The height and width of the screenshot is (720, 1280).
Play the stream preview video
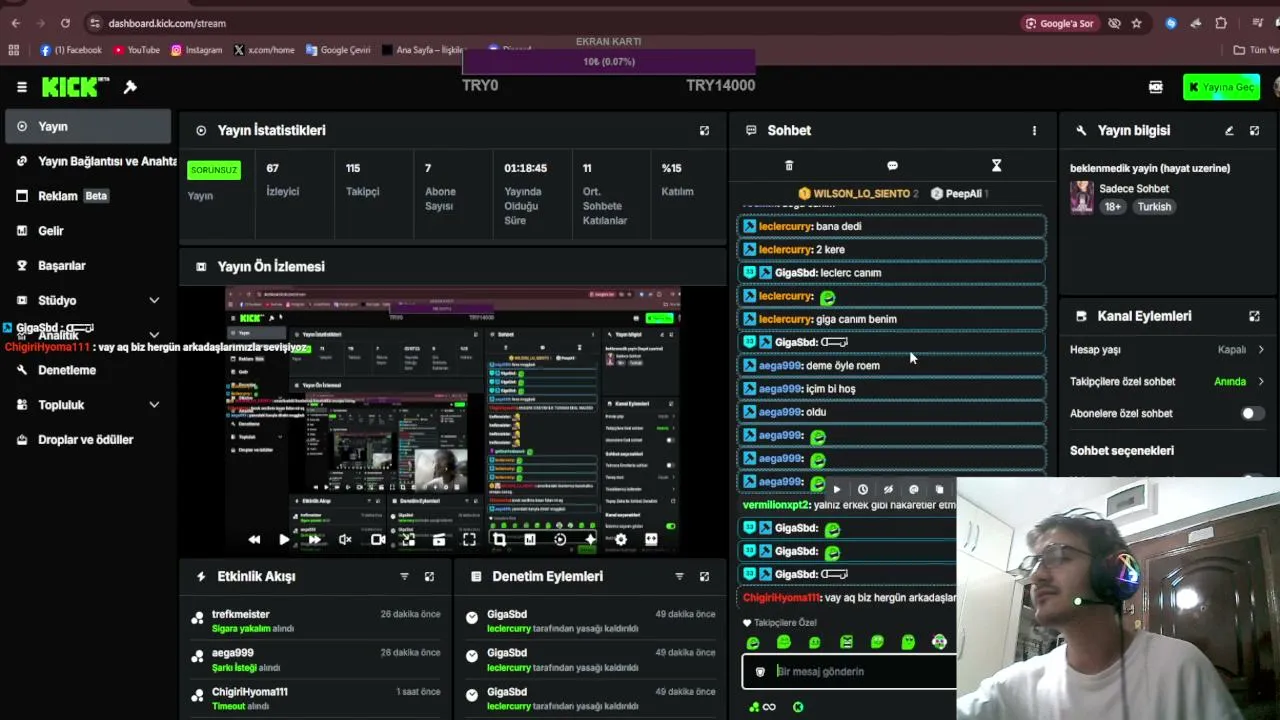284,539
